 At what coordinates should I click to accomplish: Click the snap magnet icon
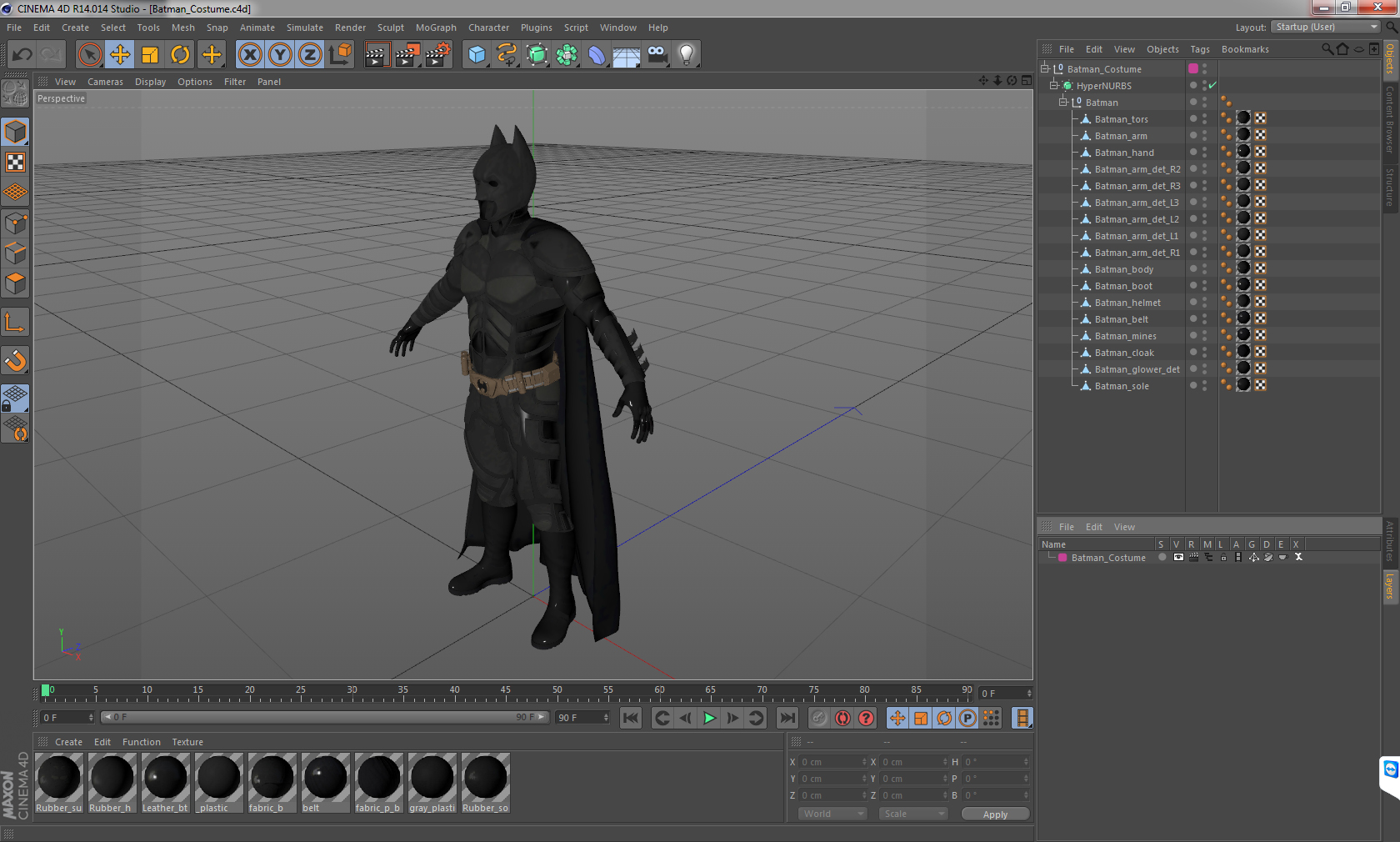point(15,360)
